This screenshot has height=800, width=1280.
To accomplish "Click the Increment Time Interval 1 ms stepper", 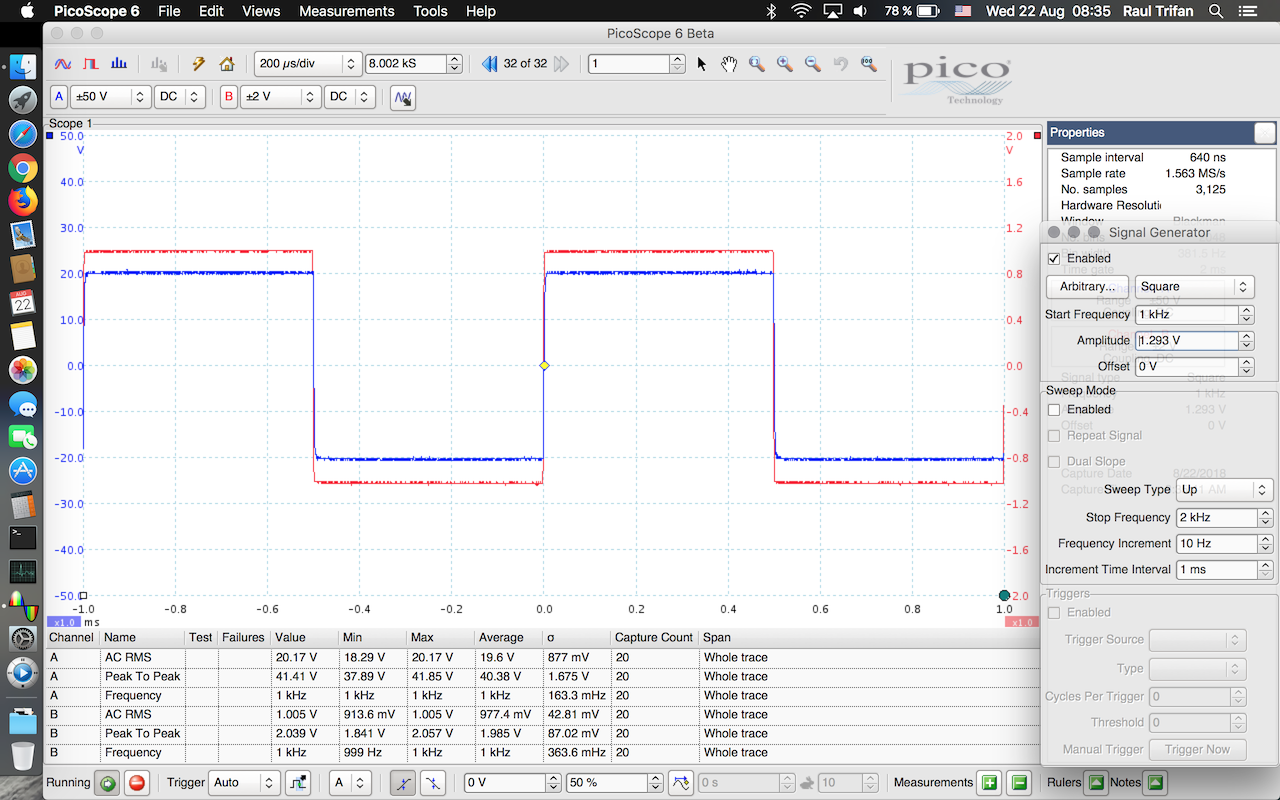I will pos(1264,570).
